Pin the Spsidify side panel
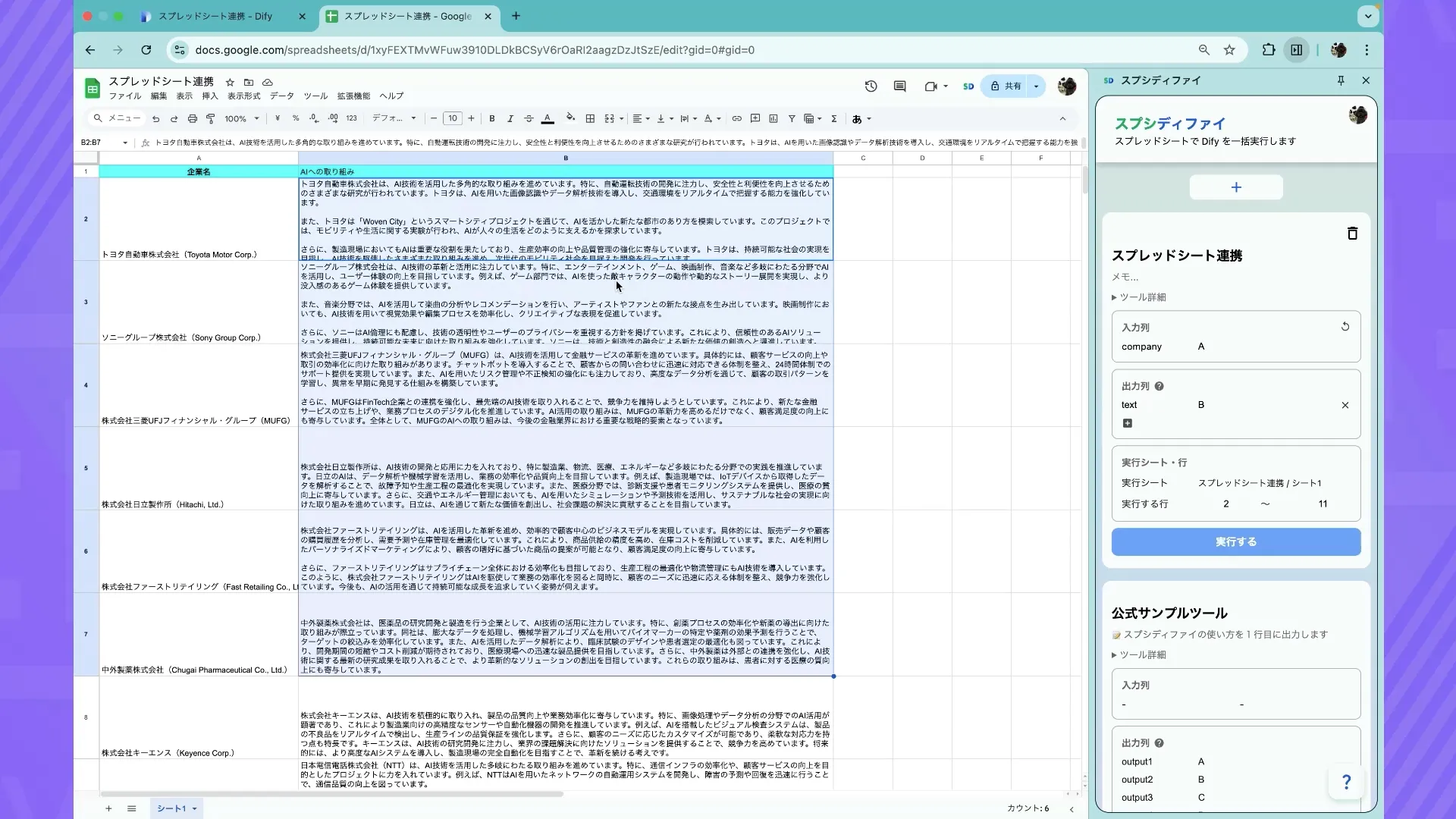 point(1341,80)
